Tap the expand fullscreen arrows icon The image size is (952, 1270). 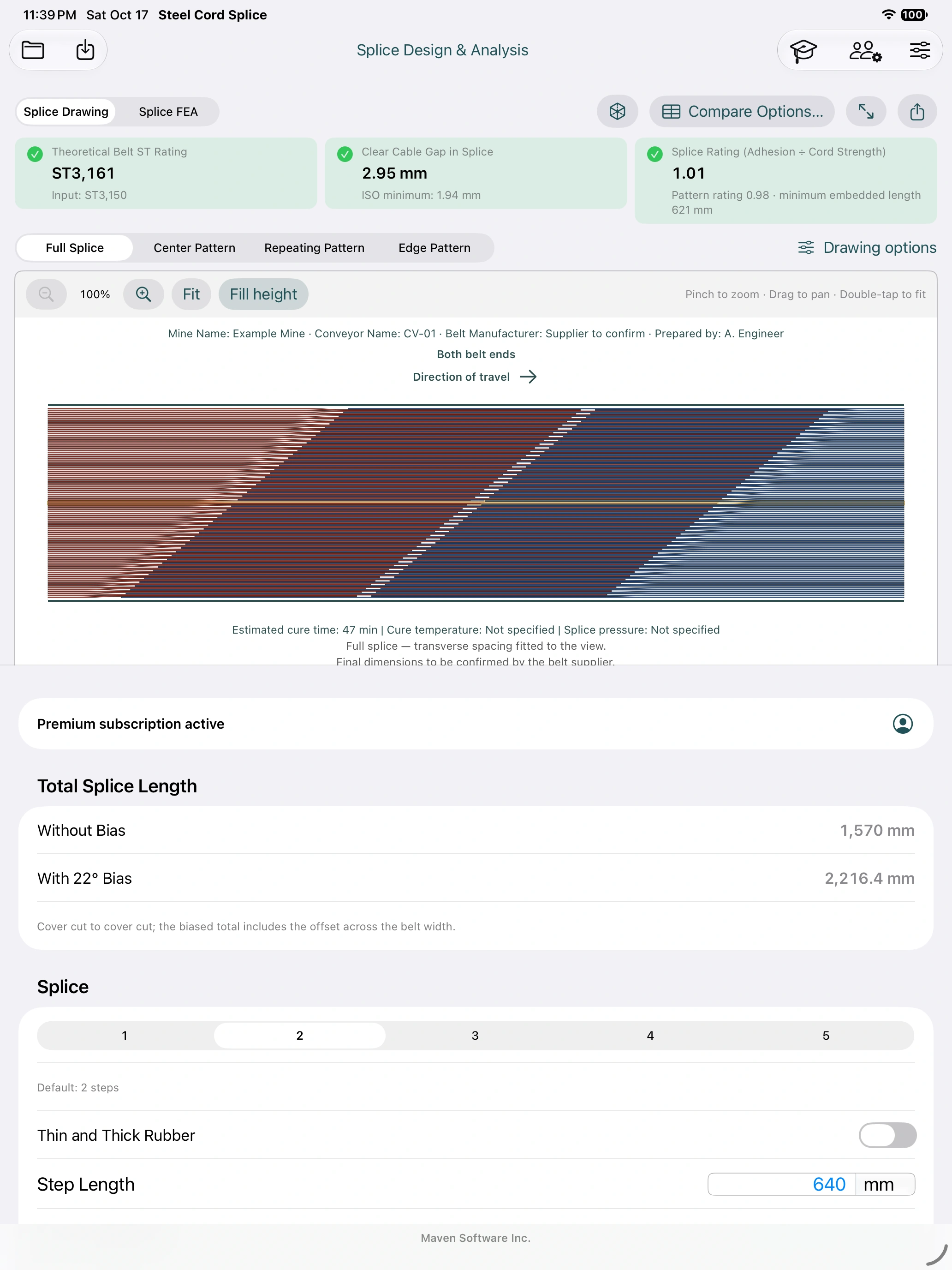point(866,111)
